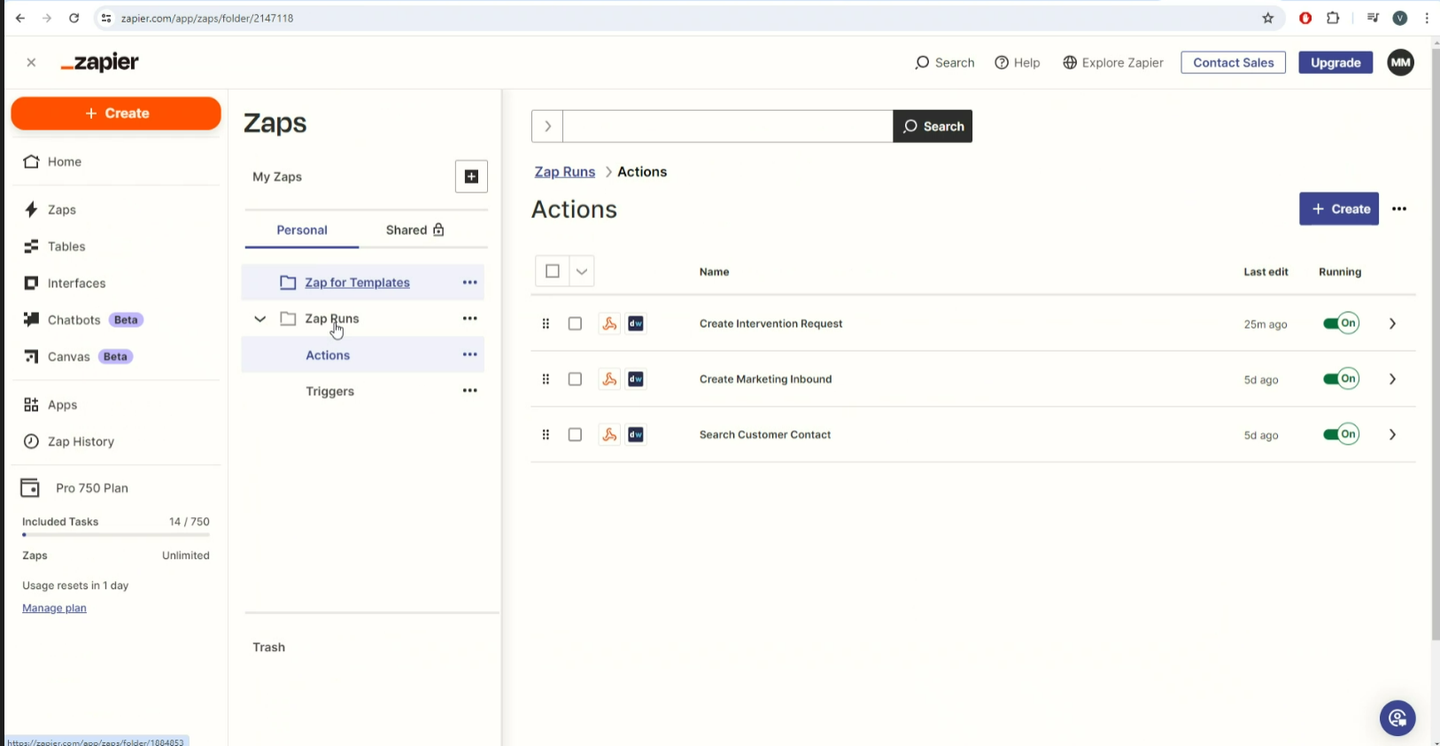Turn off Search Customer Contact zap
The height and width of the screenshot is (746, 1440).
tap(1341, 434)
